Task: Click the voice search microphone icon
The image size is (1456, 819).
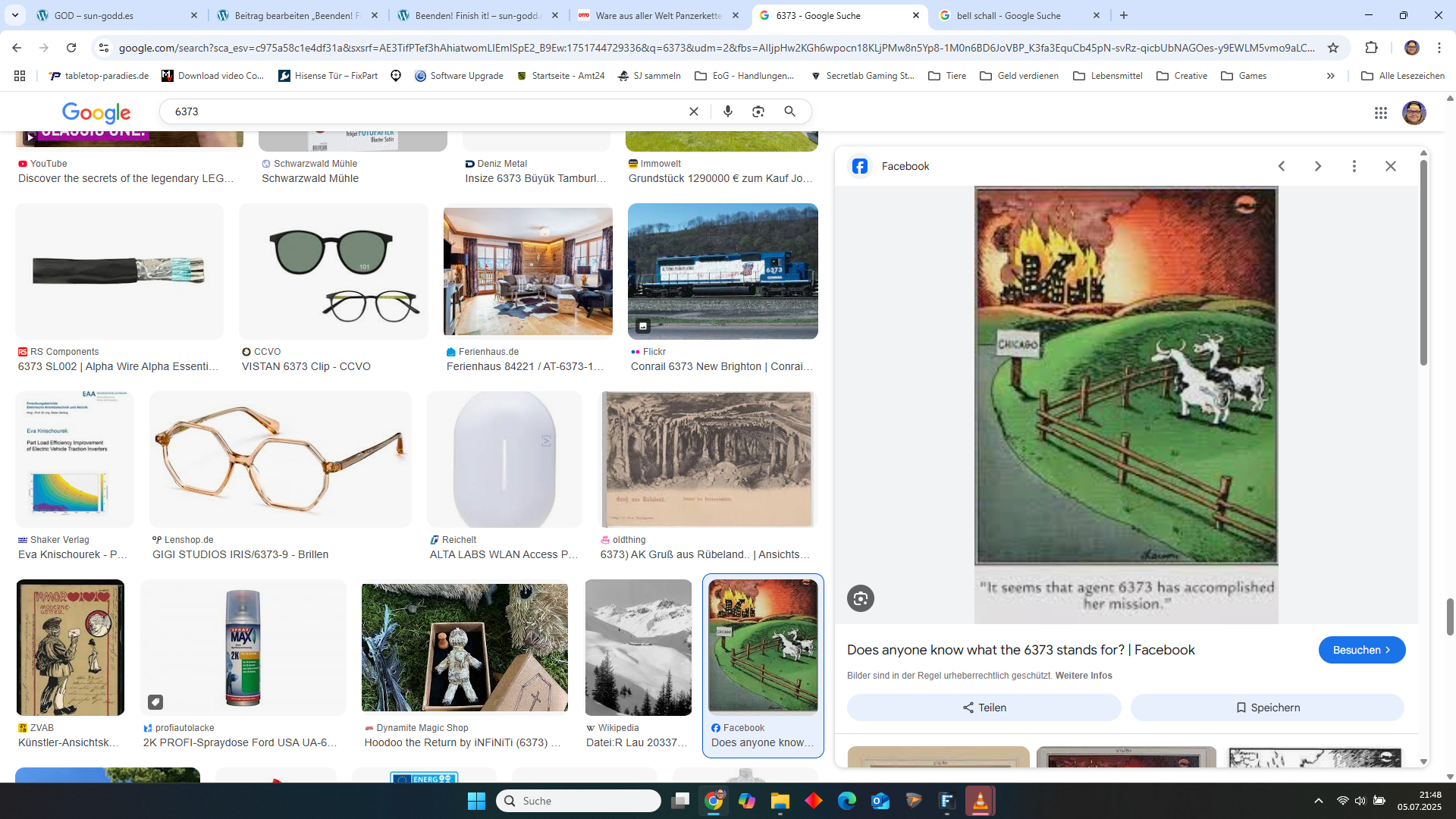Action: [x=728, y=111]
